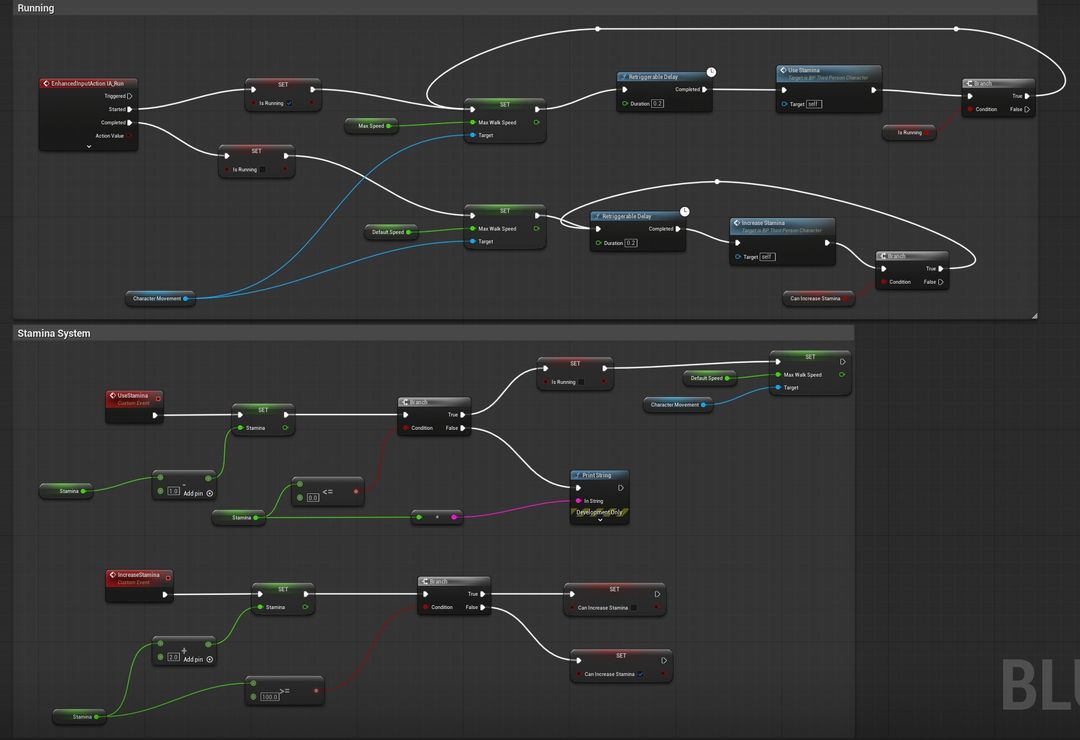Click Character Movement output pin in Running

pyautogui.click(x=185, y=298)
